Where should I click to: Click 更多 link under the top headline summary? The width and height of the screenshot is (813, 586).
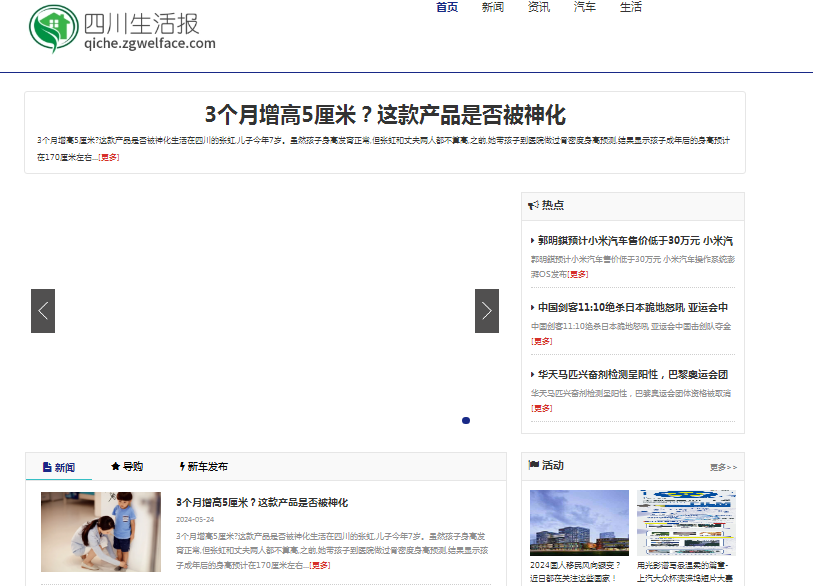pyautogui.click(x=109, y=157)
